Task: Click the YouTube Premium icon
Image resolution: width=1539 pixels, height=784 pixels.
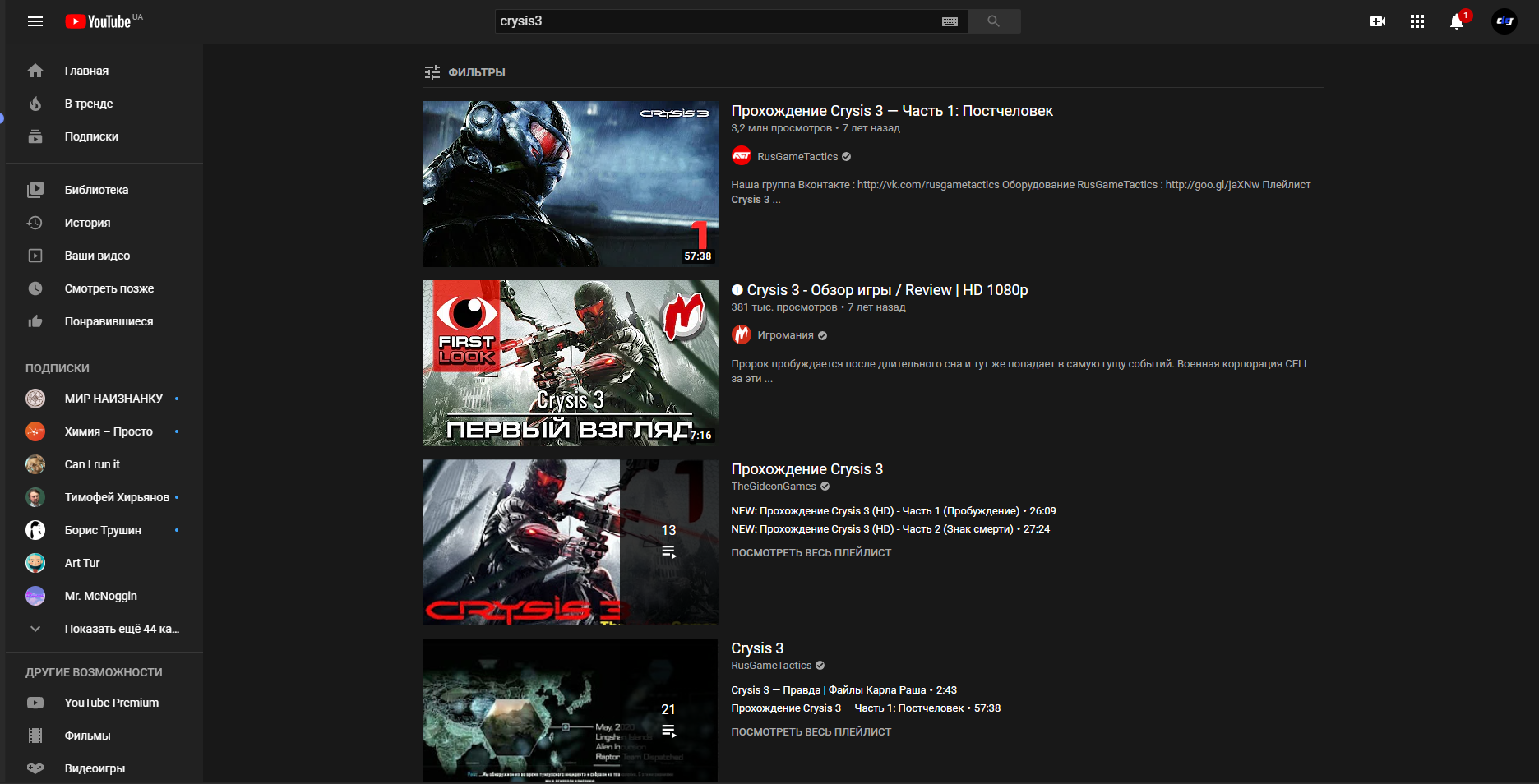Action: (x=35, y=703)
